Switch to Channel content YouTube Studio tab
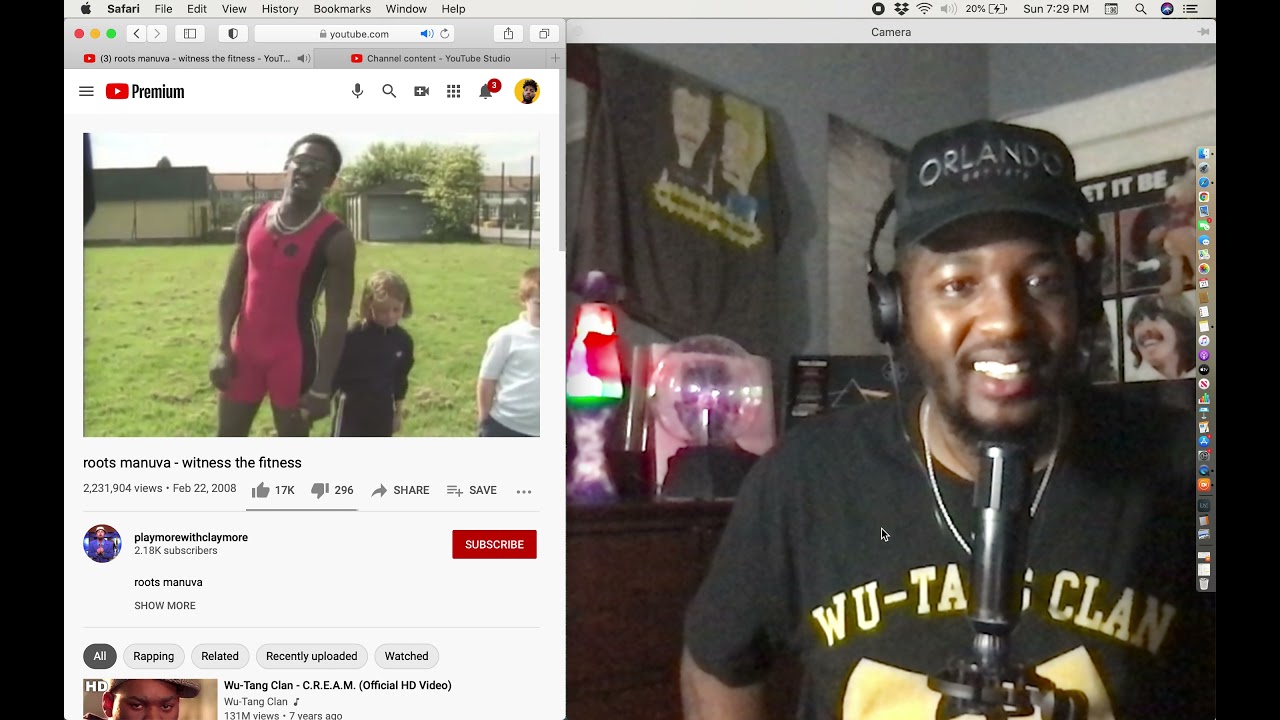The image size is (1280, 720). [x=430, y=59]
